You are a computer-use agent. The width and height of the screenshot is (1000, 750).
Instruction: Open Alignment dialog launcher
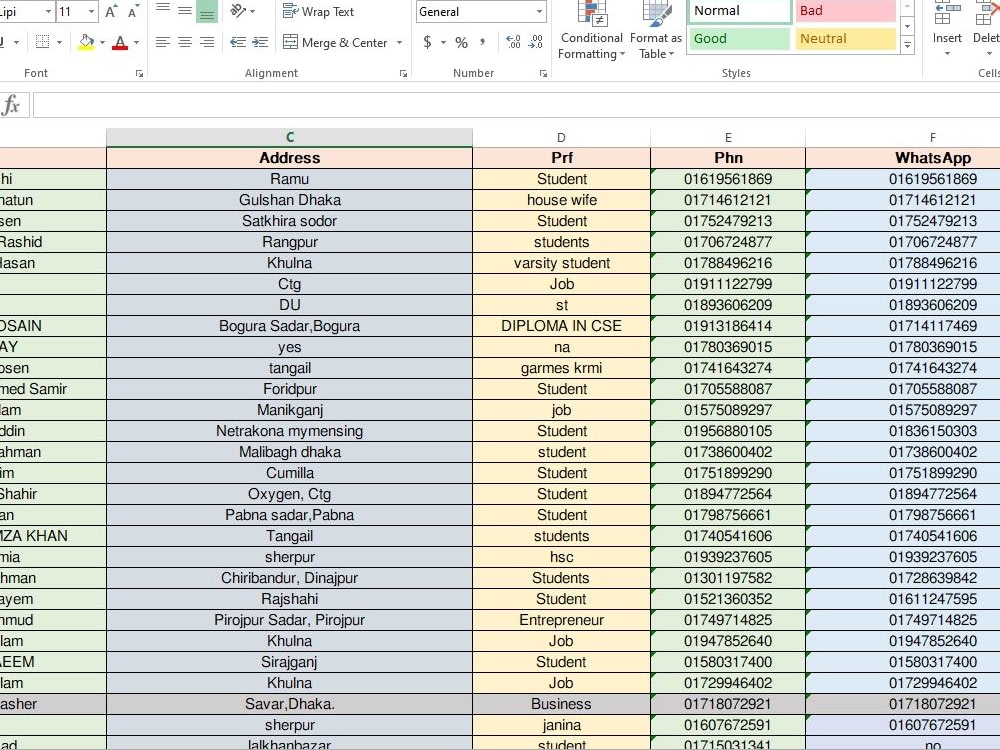403,74
